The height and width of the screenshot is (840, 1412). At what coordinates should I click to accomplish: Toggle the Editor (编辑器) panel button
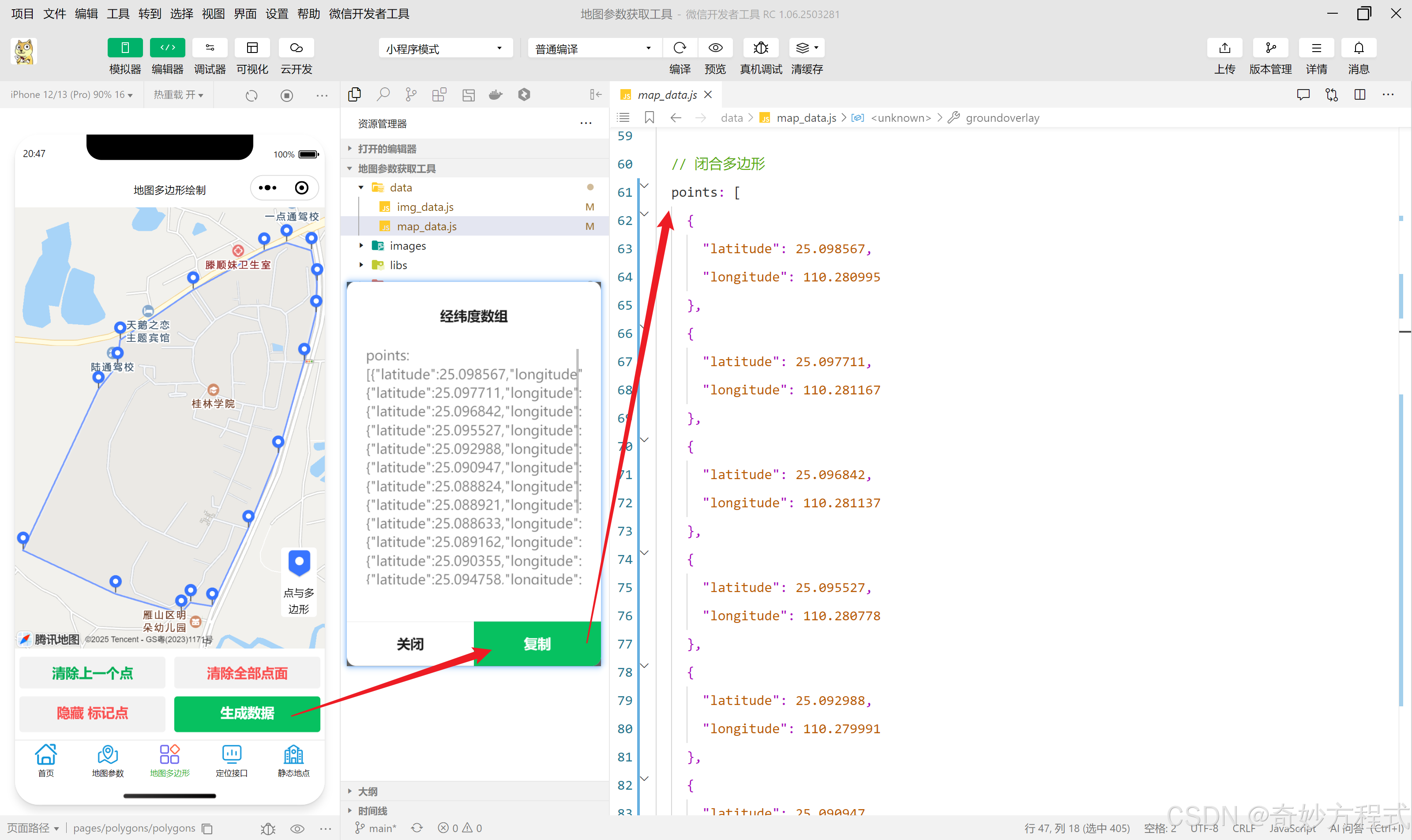(167, 48)
